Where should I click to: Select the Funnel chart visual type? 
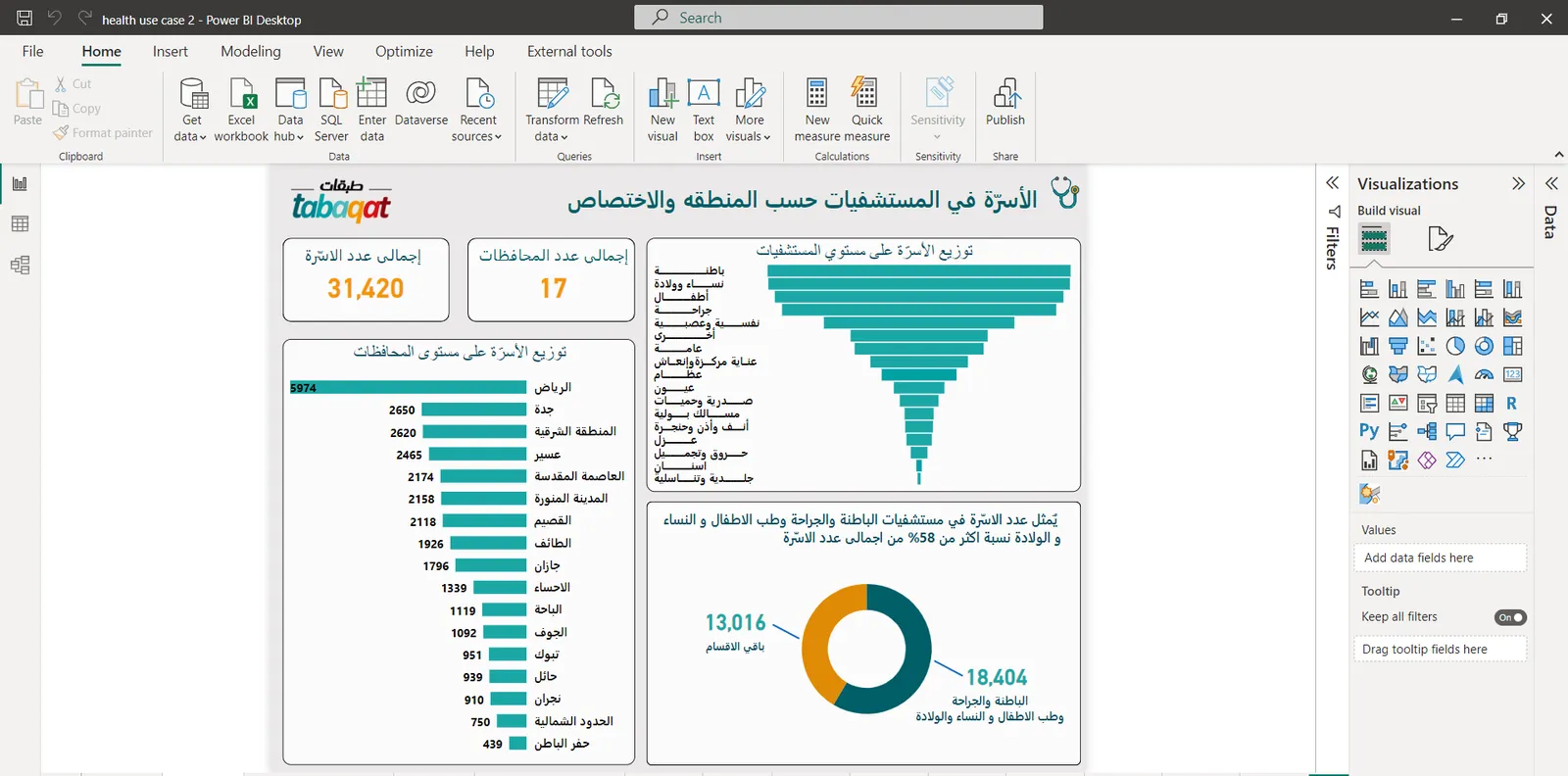tap(1397, 346)
